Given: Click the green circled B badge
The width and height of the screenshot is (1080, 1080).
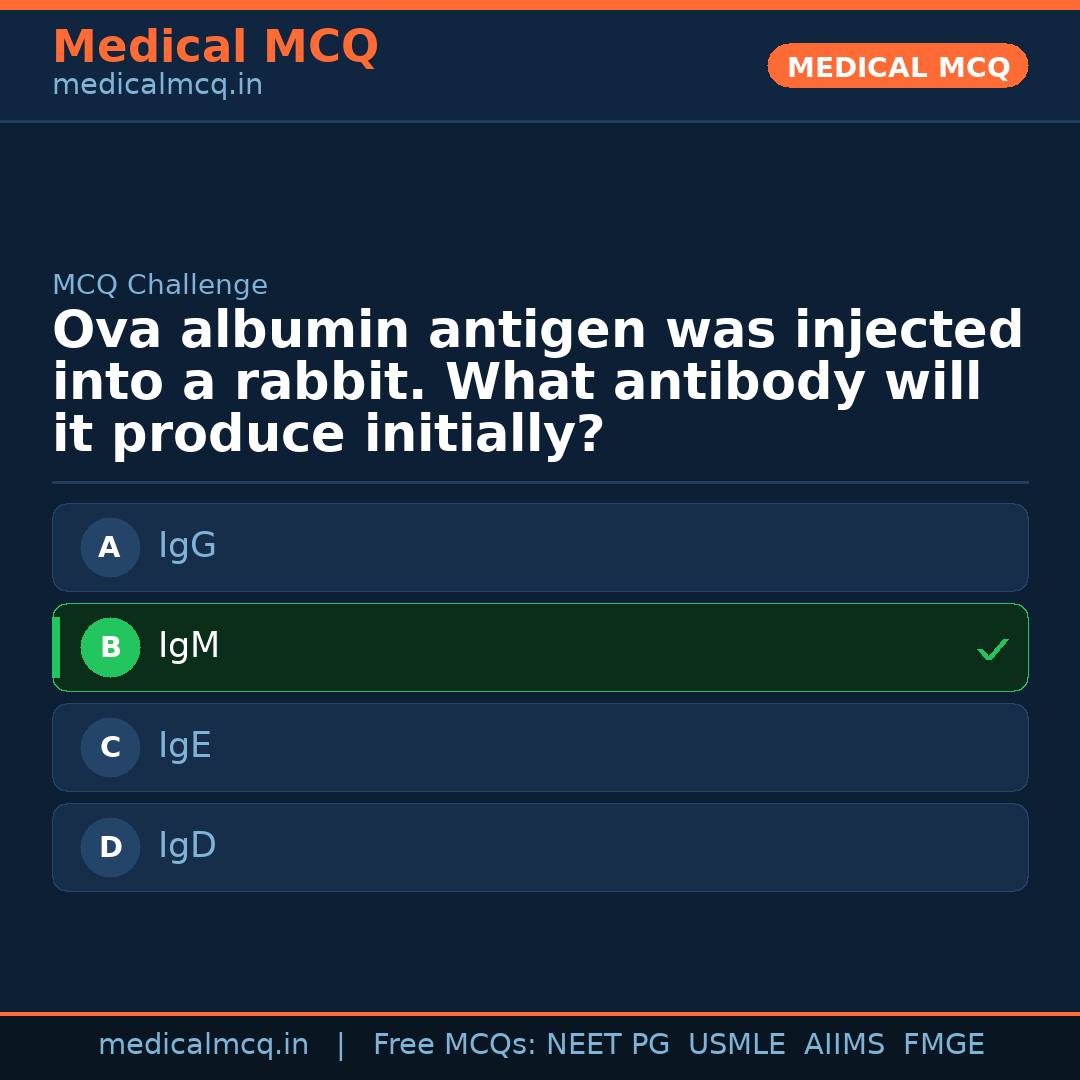Looking at the screenshot, I should 110,647.
